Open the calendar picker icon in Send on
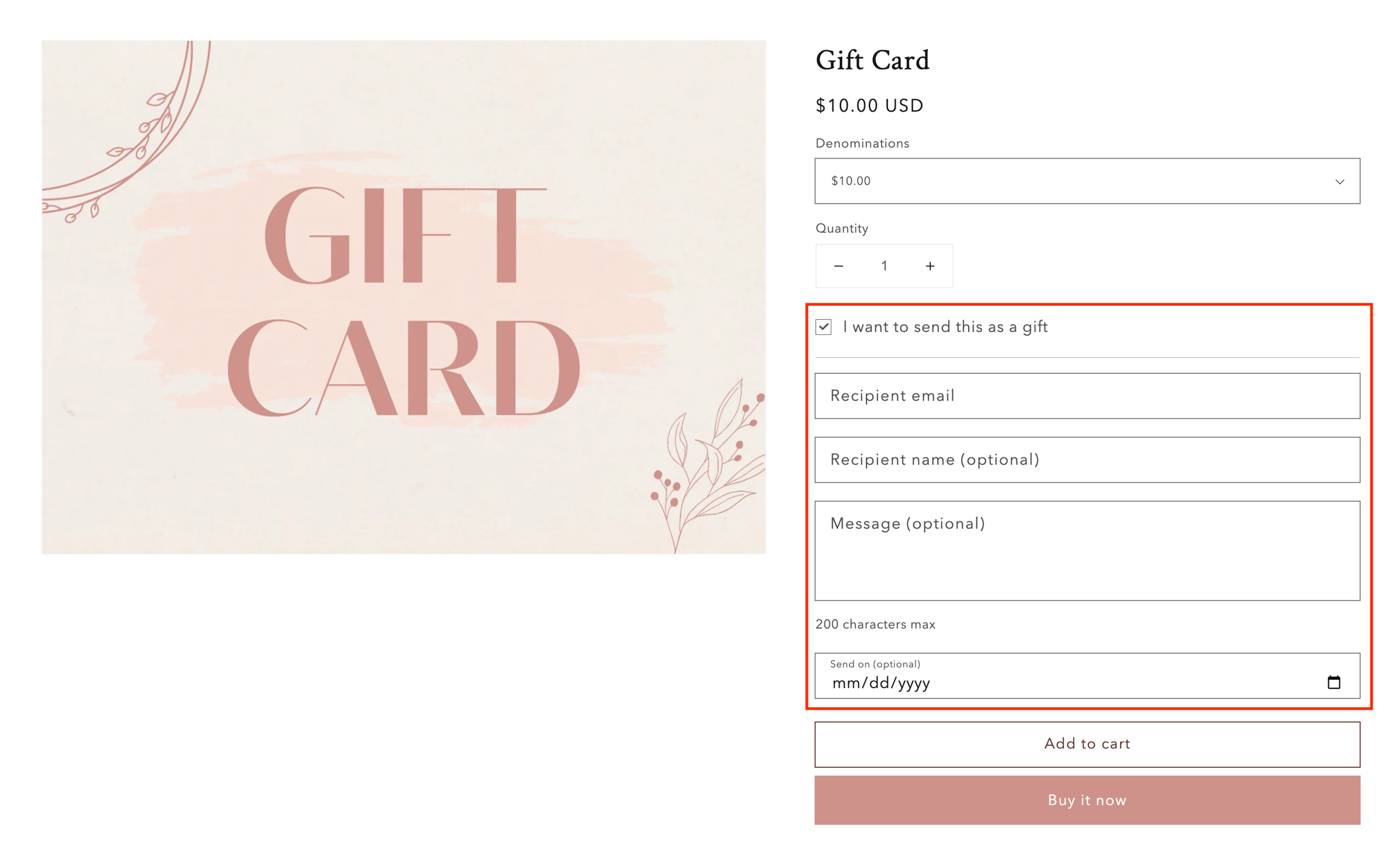This screenshot has width=1400, height=842. click(x=1334, y=682)
